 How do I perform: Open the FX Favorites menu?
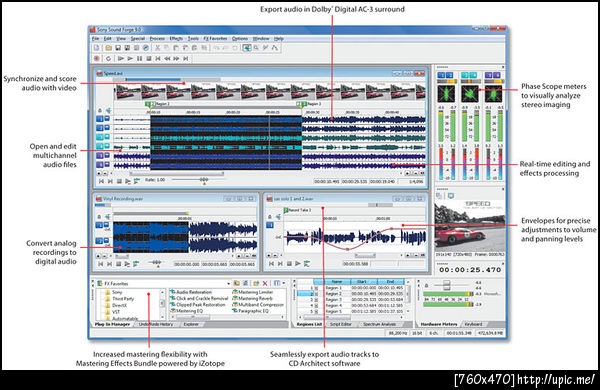215,39
